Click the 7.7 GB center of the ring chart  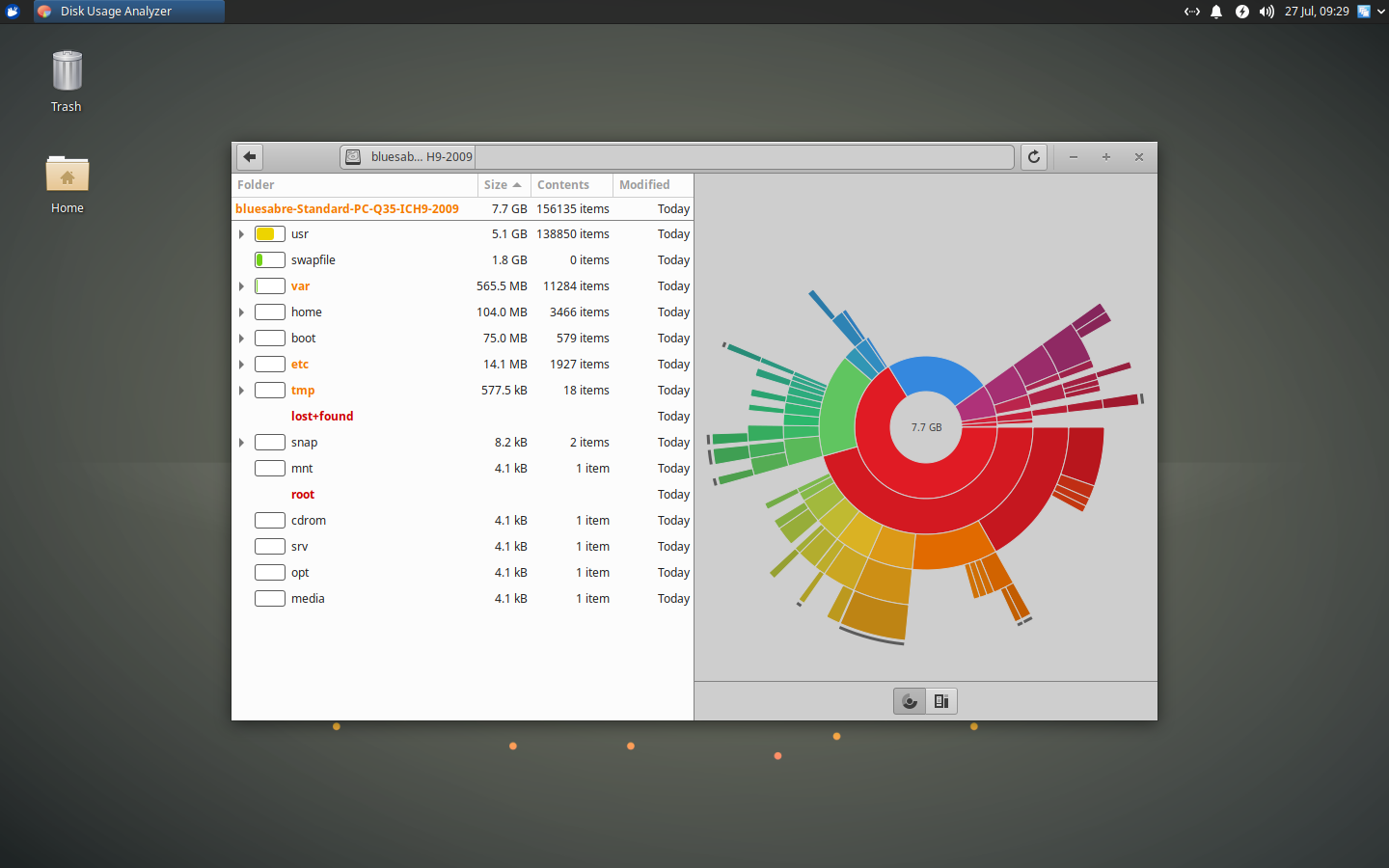click(925, 427)
